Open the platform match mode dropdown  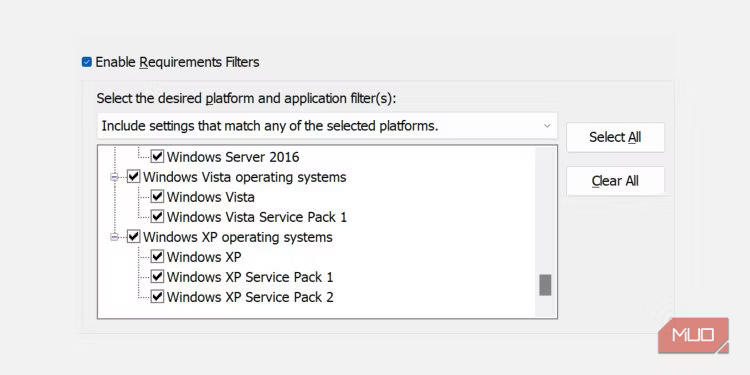pos(327,126)
